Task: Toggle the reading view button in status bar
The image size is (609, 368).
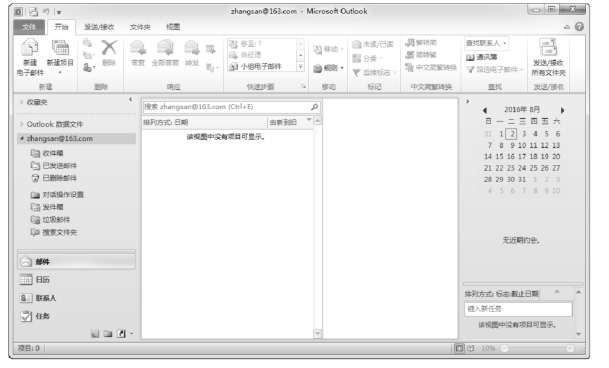Action: 471,348
